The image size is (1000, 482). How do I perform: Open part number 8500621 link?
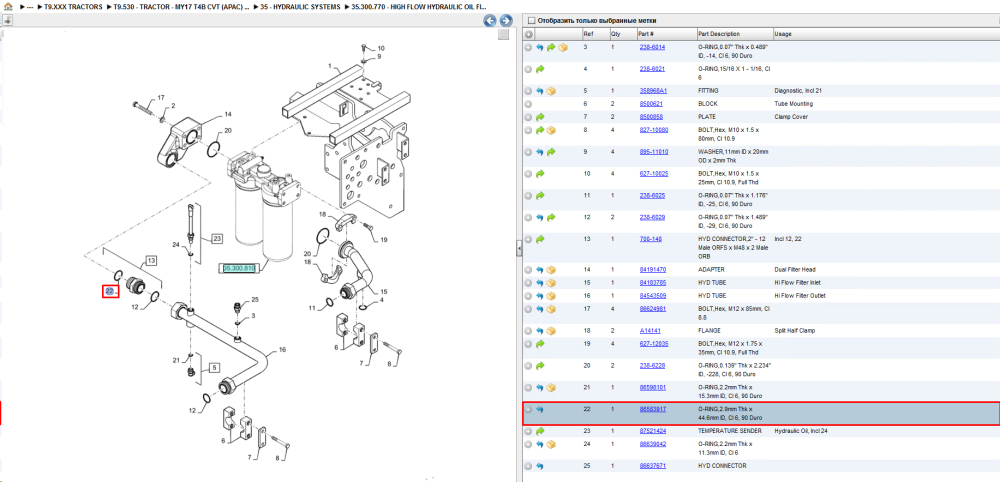click(x=651, y=104)
